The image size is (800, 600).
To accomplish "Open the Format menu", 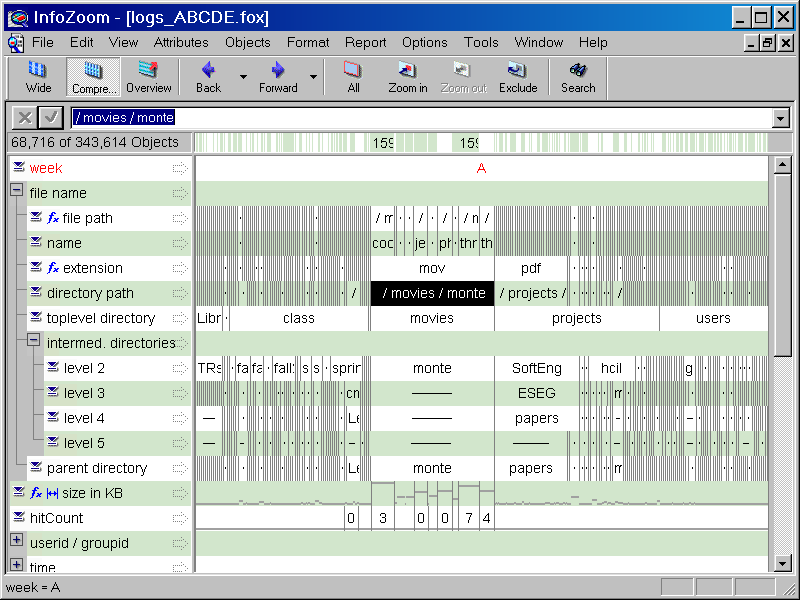I will pyautogui.click(x=308, y=43).
